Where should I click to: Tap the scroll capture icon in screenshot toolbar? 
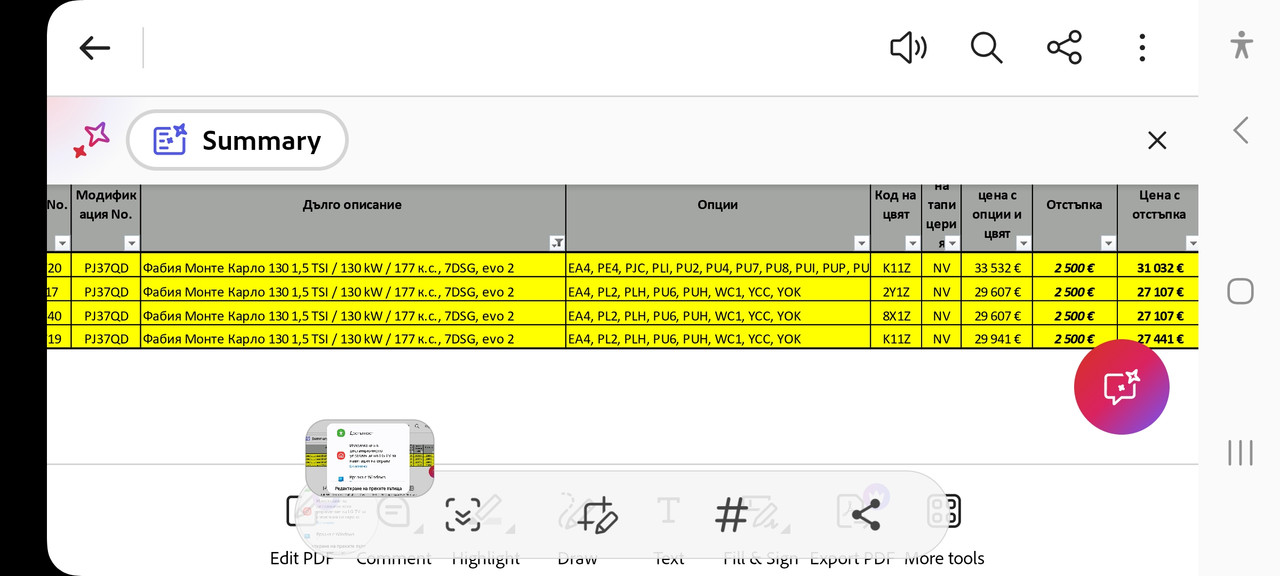tap(463, 516)
